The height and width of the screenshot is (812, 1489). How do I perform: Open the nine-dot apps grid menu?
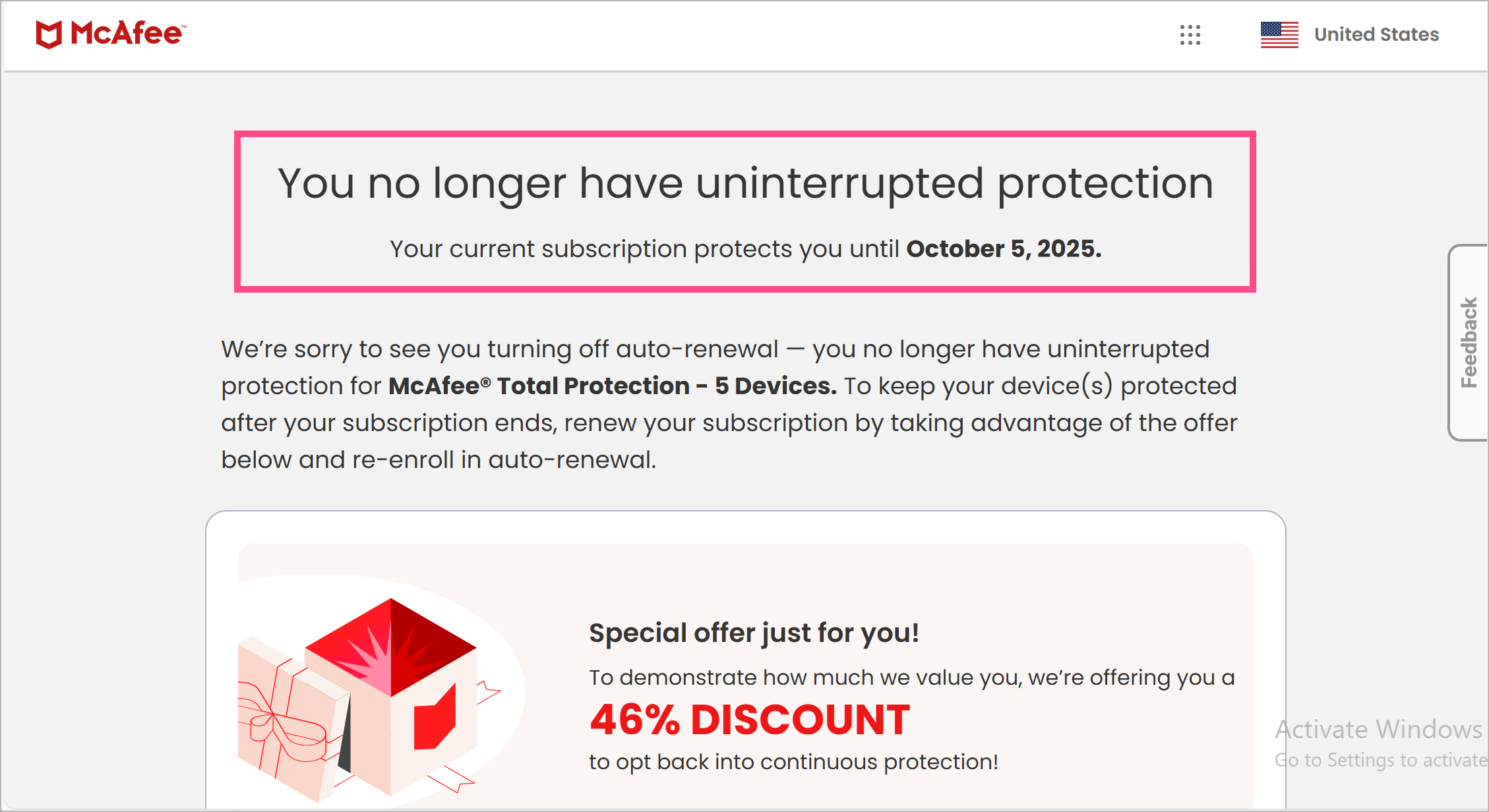[x=1190, y=35]
